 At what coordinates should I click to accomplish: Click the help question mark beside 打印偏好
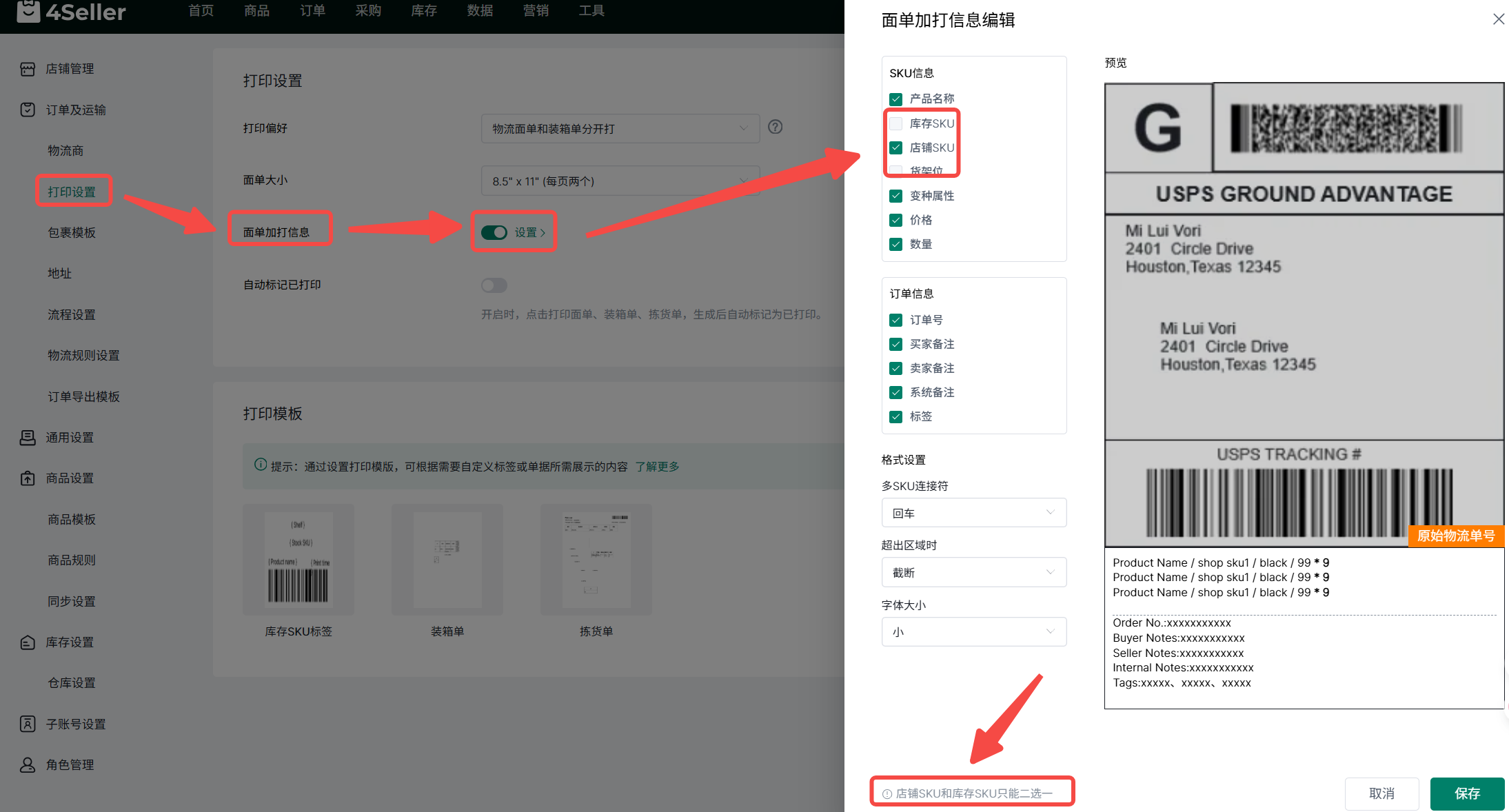776,127
